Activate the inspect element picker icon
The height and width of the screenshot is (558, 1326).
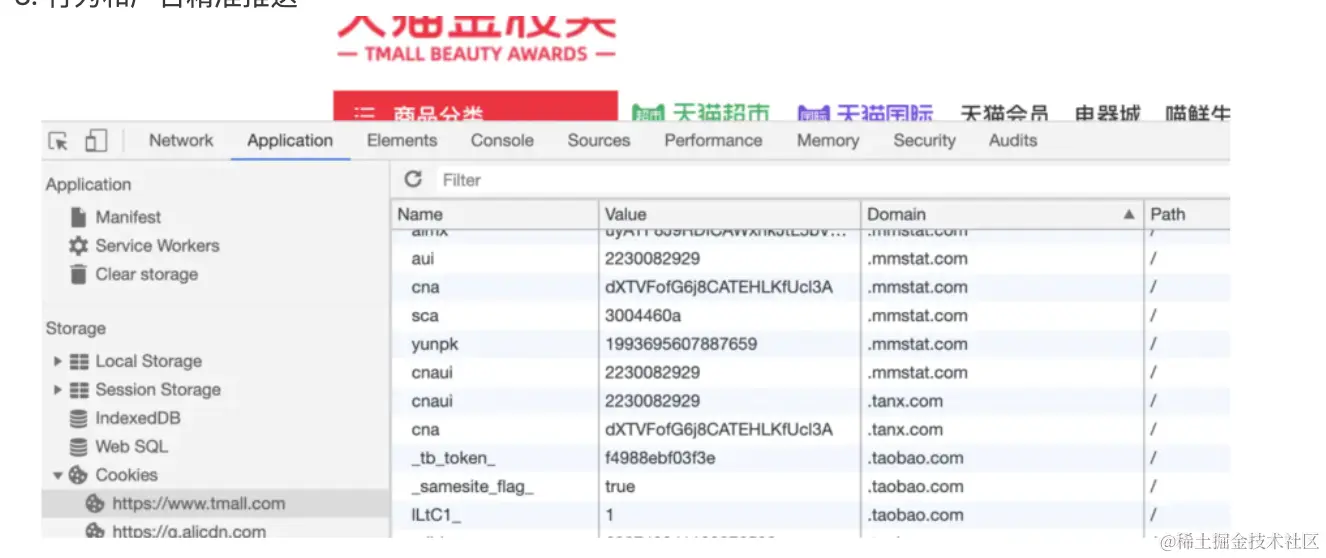click(x=59, y=142)
